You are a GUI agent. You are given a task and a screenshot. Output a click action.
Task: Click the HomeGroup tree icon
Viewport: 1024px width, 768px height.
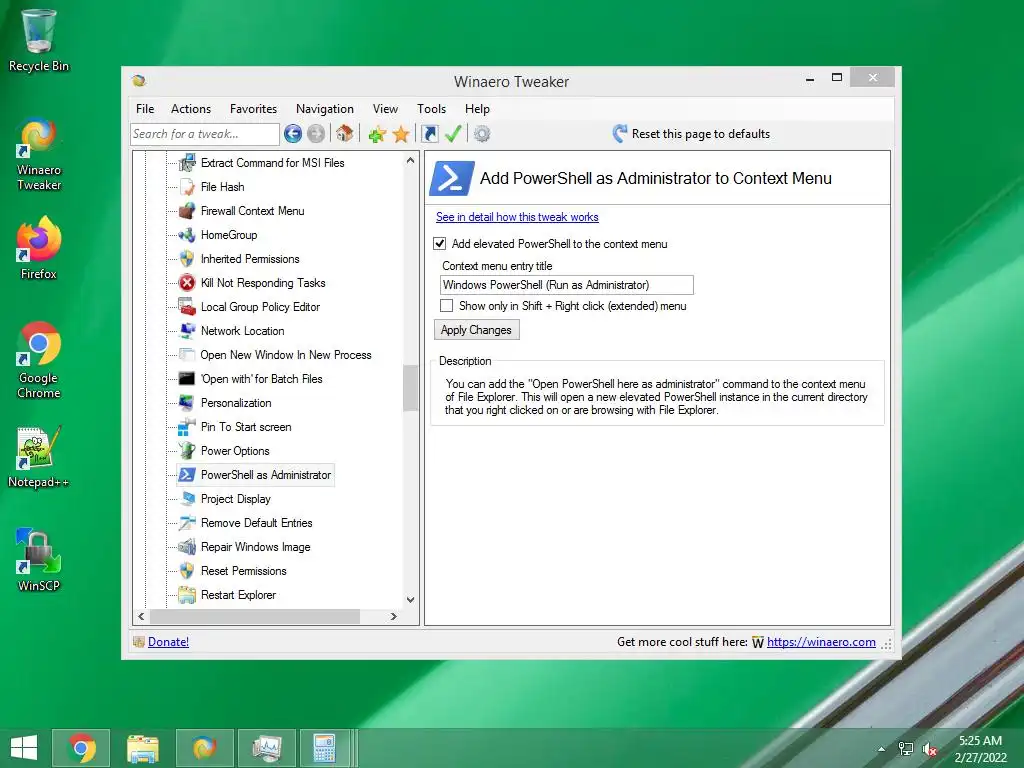click(187, 235)
